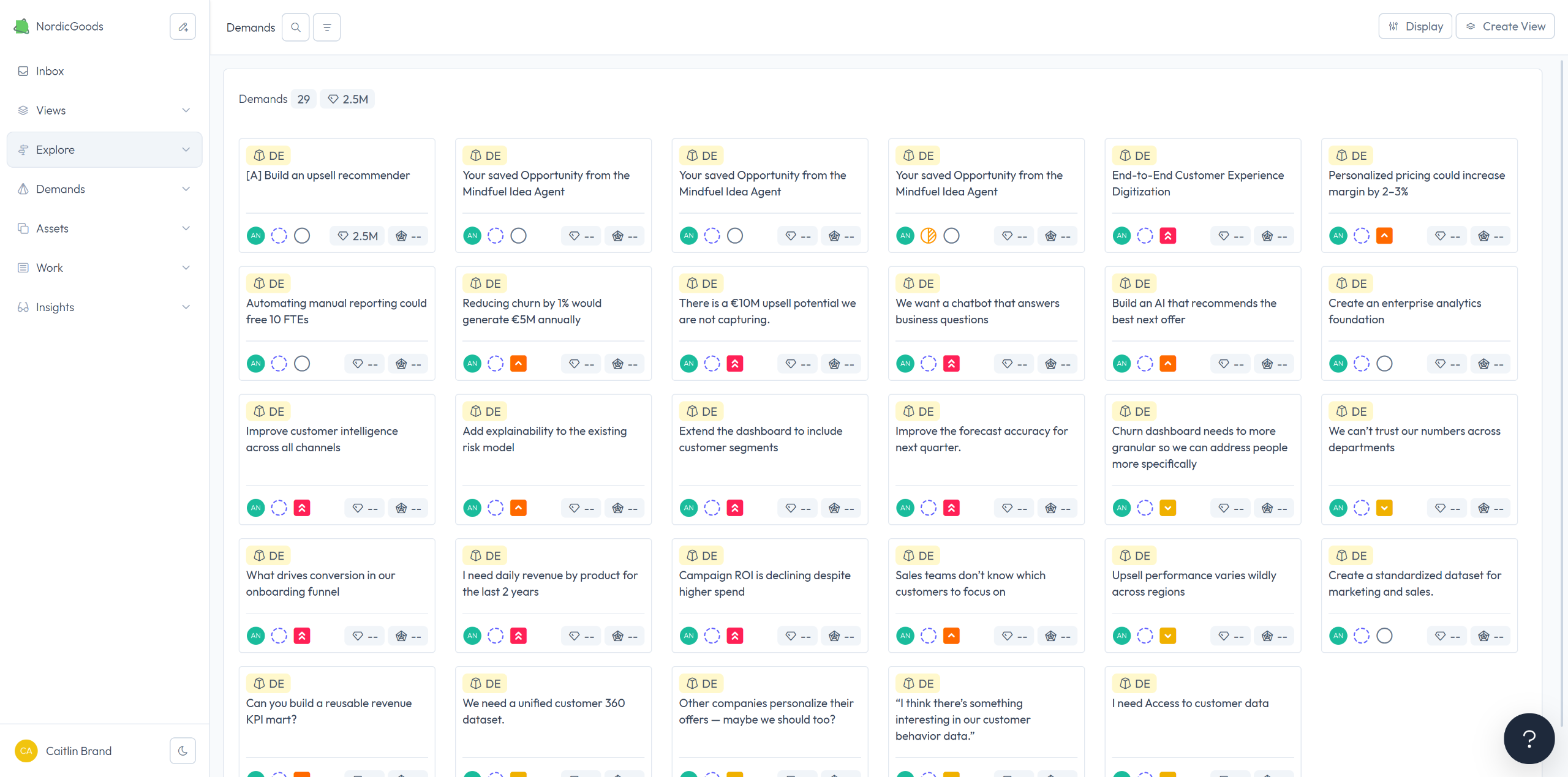Click red priority icon on End-to-End Customer Experience card
This screenshot has height=777, width=1568.
click(1168, 236)
